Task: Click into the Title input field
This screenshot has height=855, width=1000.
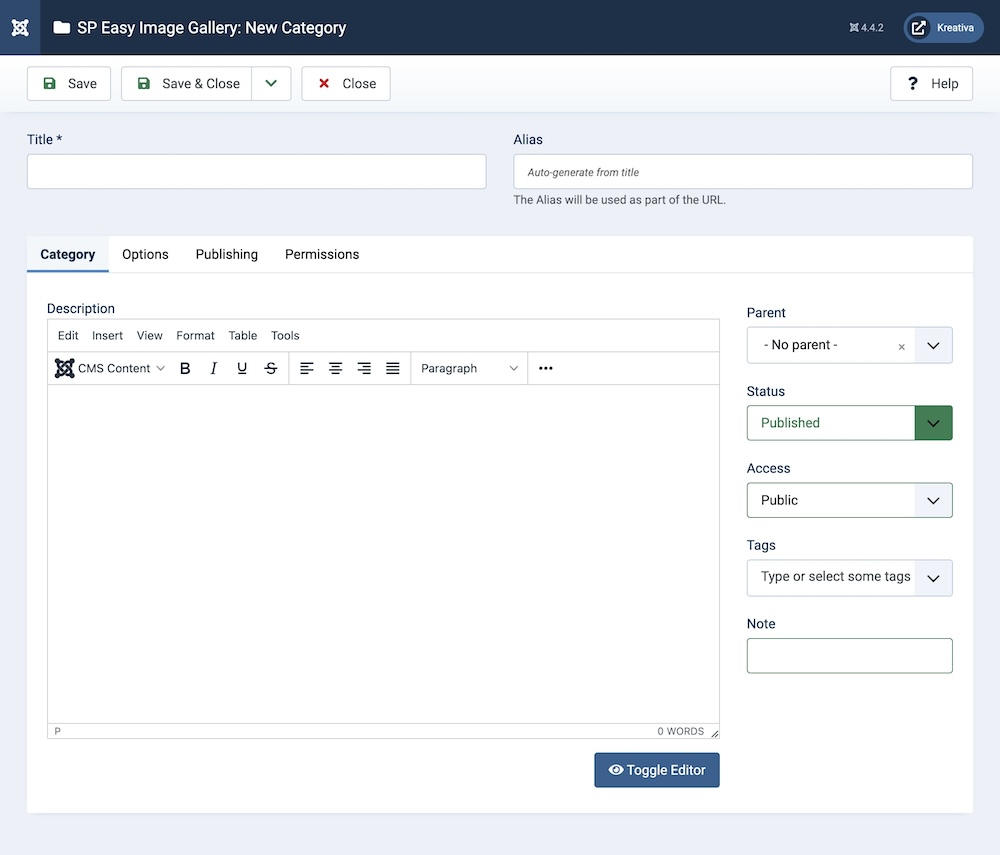Action: pos(256,172)
